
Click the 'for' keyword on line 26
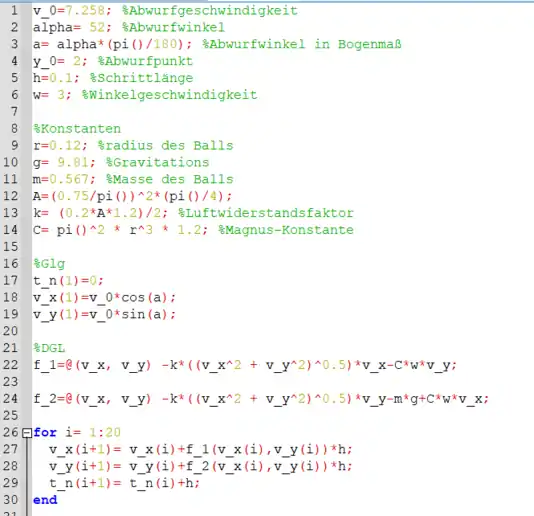[45, 433]
